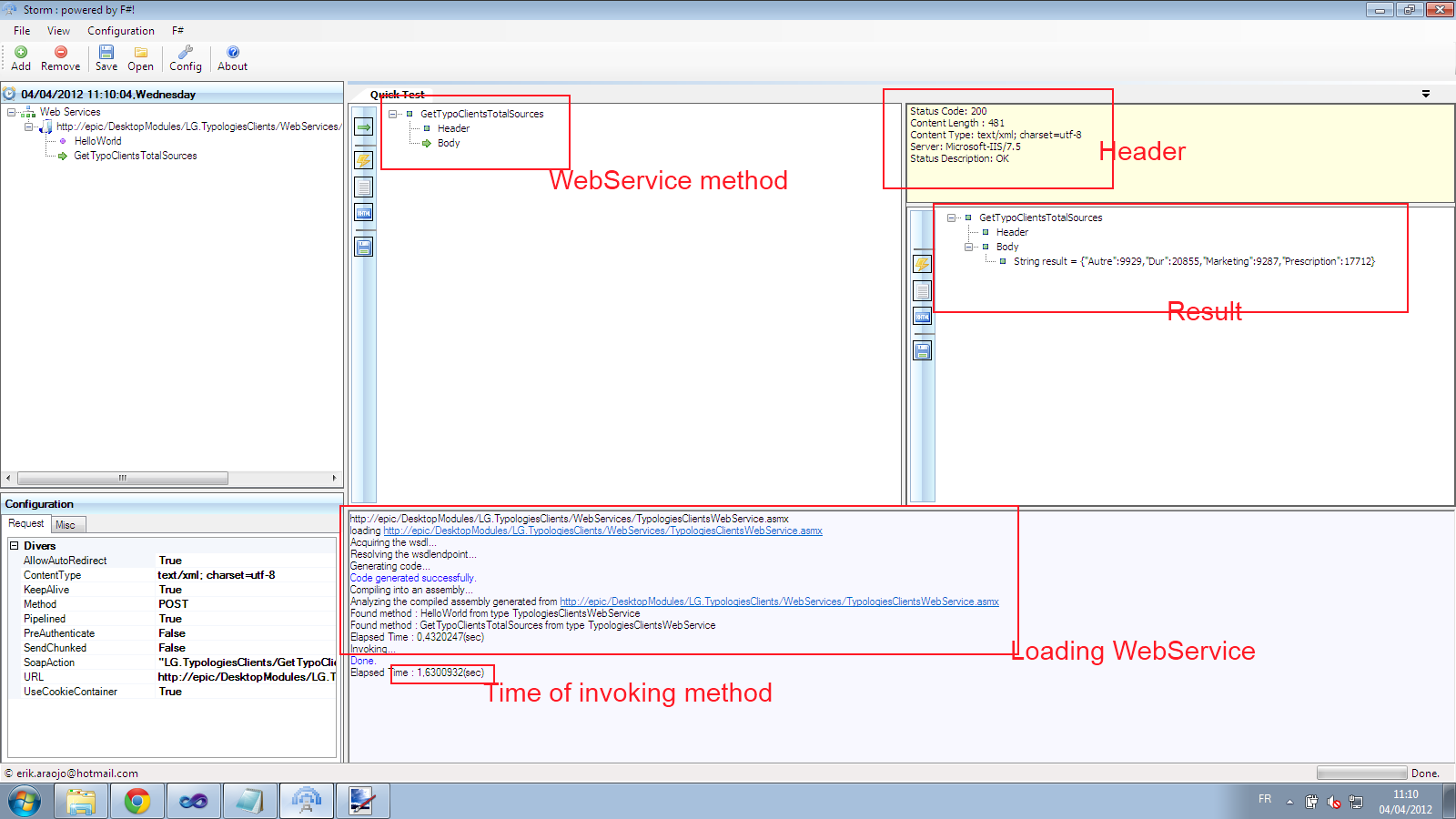
Task: Click the Save floppy icon in main toolbar
Action: point(106,53)
